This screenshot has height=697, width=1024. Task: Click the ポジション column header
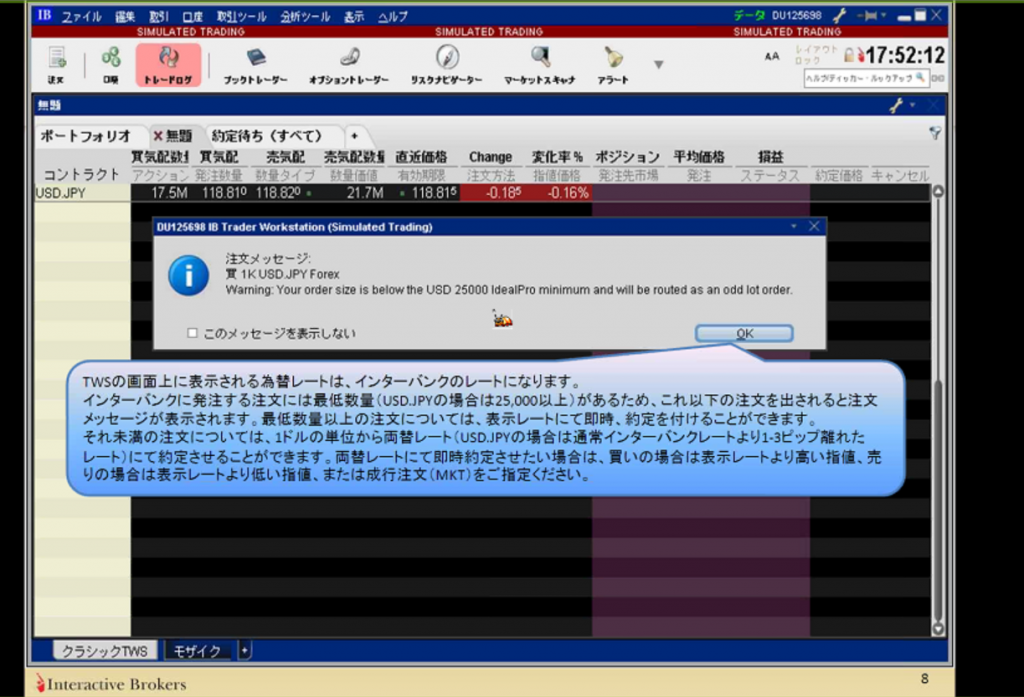point(627,157)
